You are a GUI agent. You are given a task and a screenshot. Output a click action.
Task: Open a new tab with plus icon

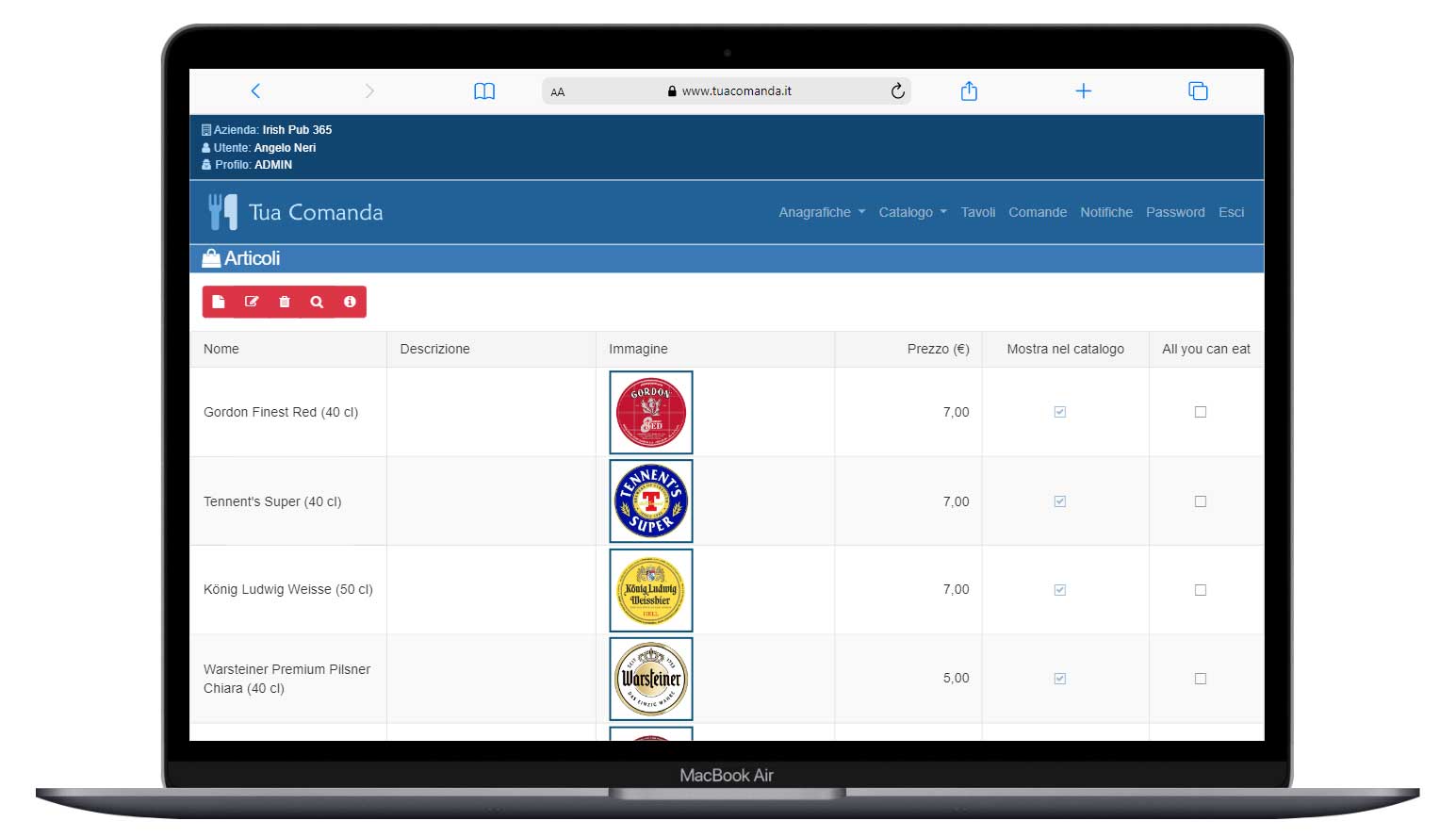(1084, 90)
